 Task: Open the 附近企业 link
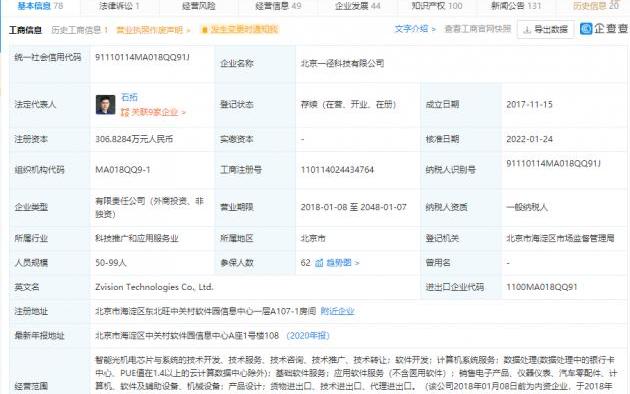(x=337, y=311)
